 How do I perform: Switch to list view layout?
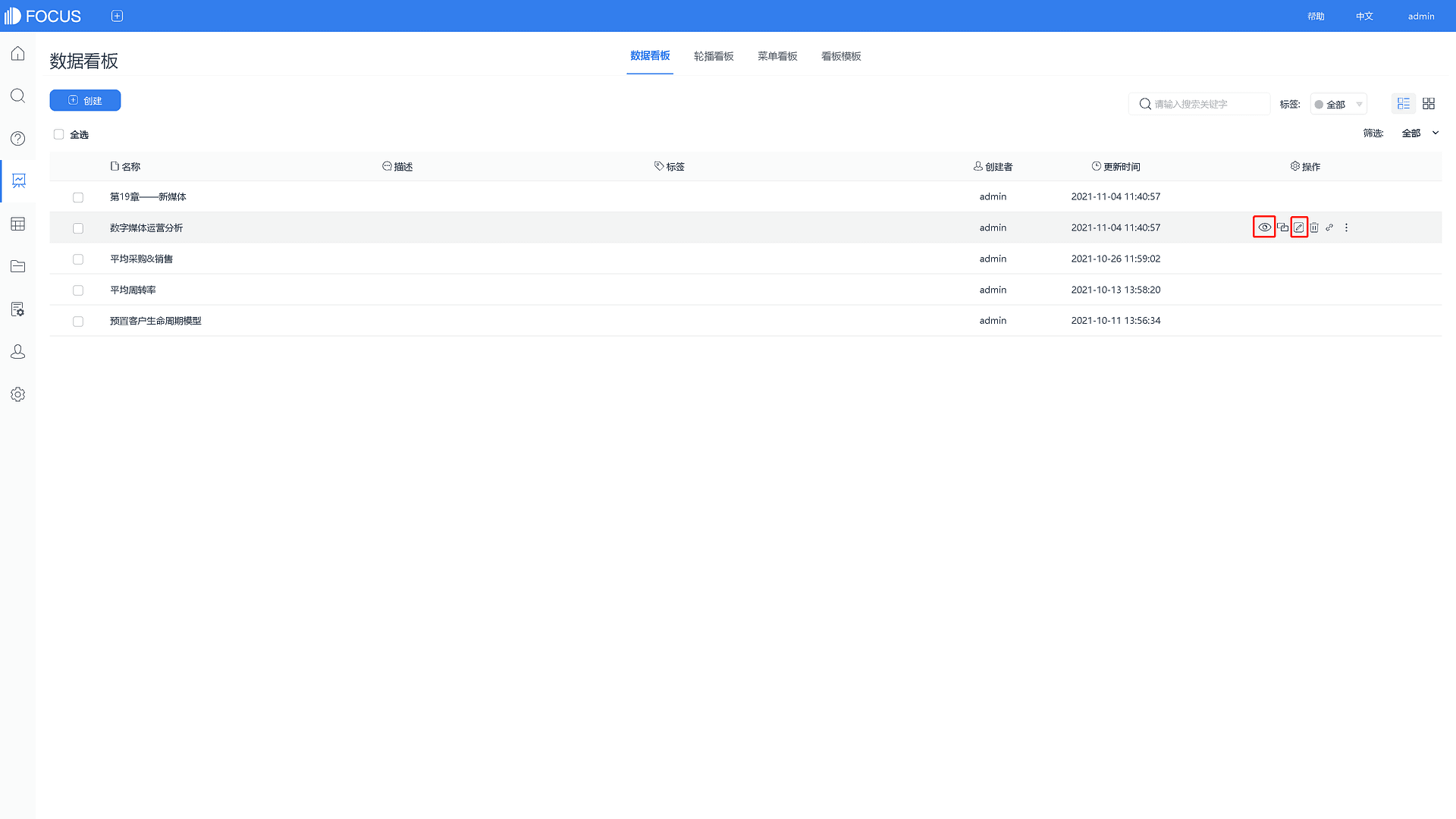point(1404,104)
